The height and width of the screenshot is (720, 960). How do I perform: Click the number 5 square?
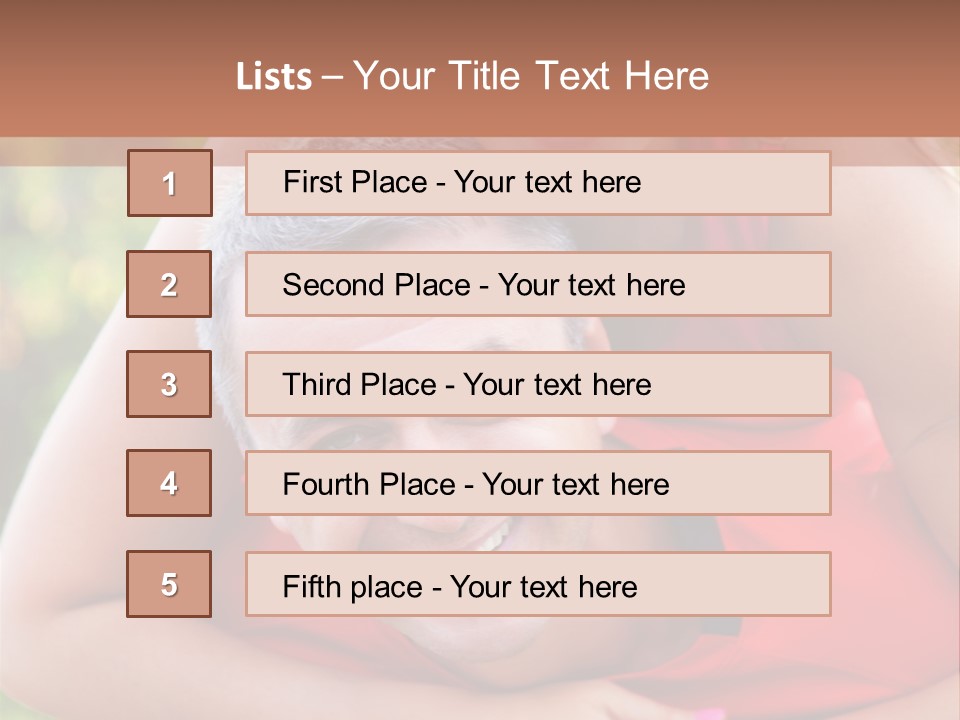pyautogui.click(x=169, y=584)
